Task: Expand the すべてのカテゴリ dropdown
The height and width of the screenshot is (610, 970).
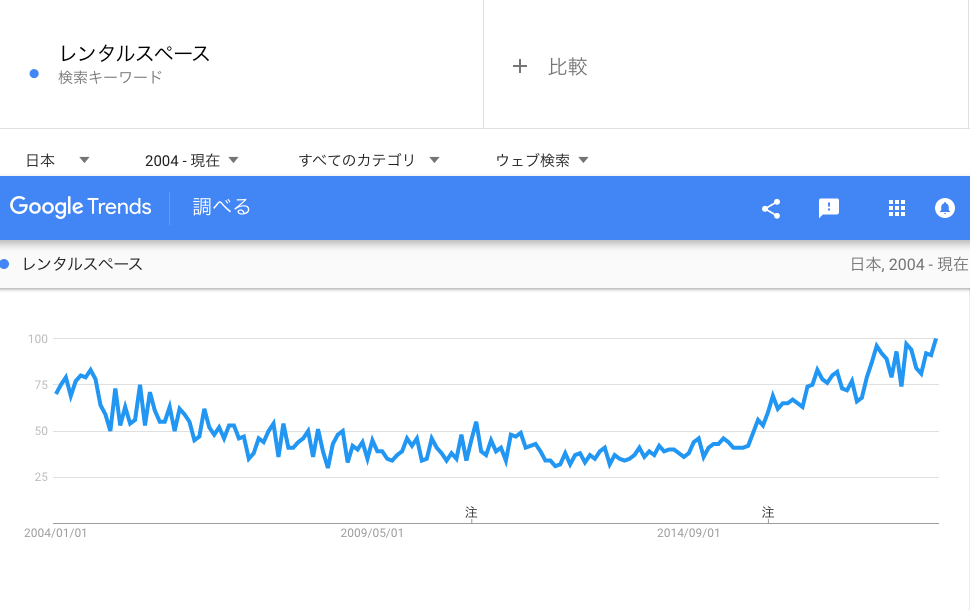Action: (x=369, y=160)
